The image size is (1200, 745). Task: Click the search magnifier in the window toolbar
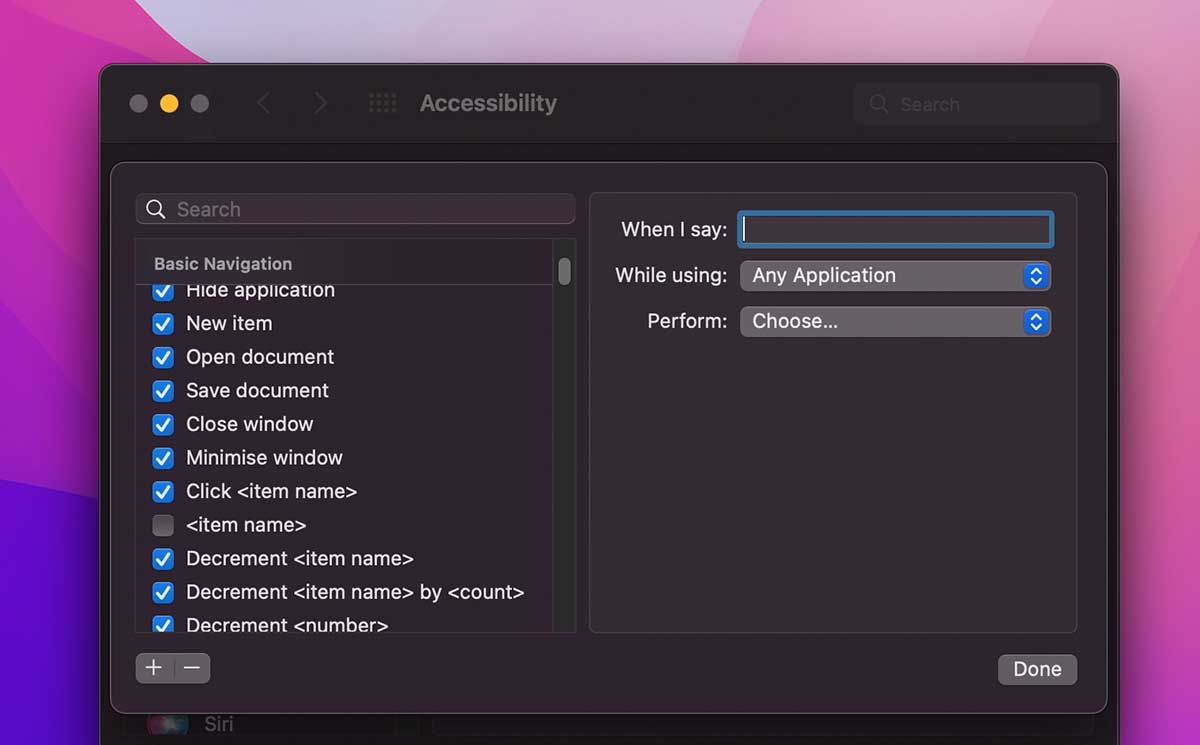(x=877, y=104)
